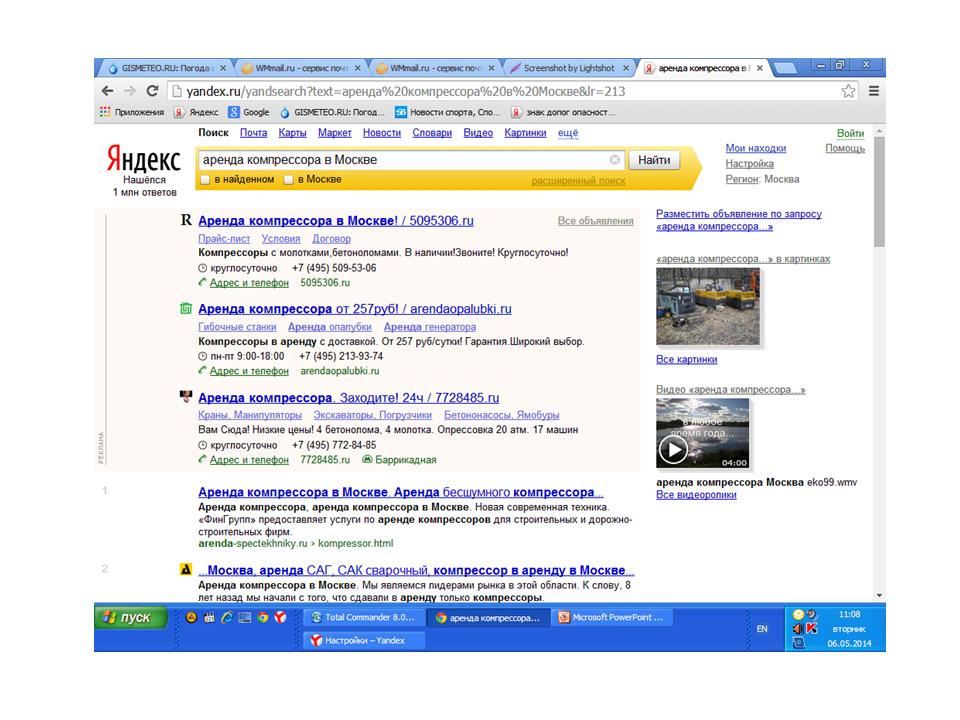
Task: Open the Аренда компрессора от 257руб result
Action: (354, 309)
